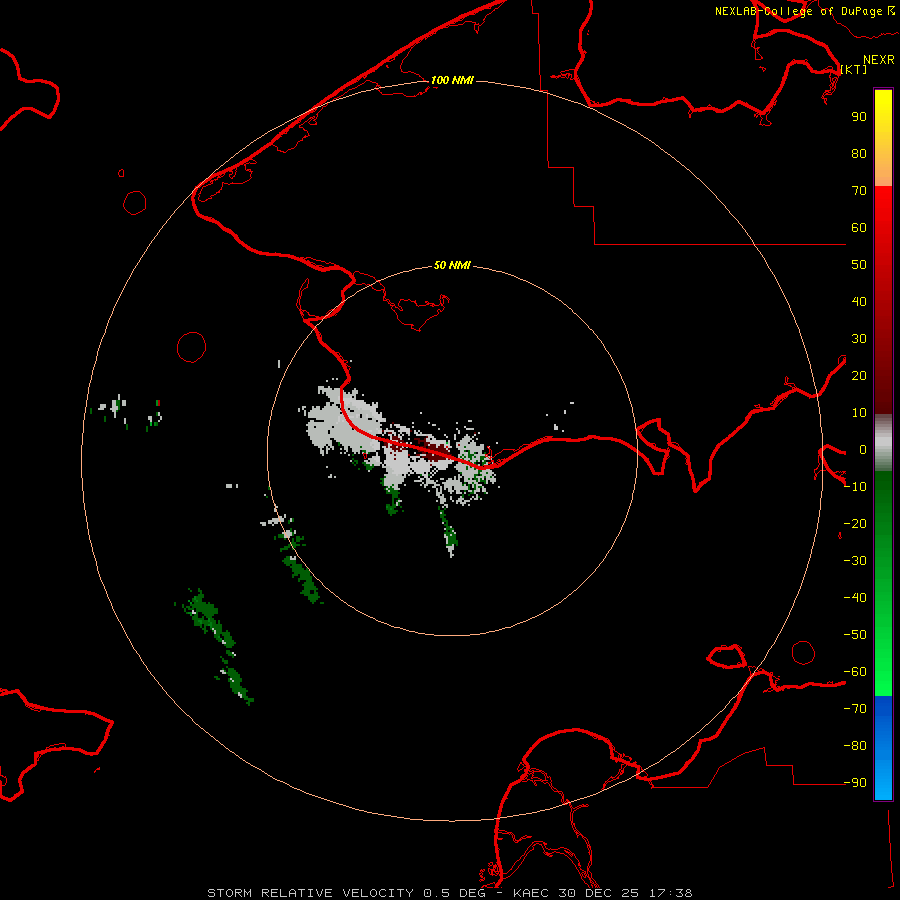This screenshot has height=900, width=900.
Task: Click the -70 scale value
Action: click(855, 708)
